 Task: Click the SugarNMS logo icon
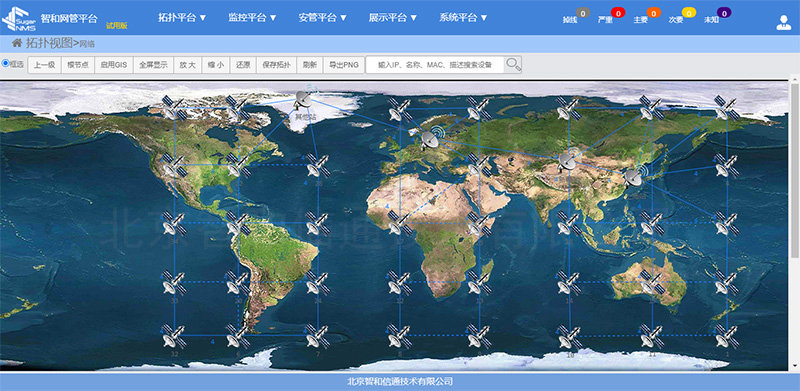coord(19,19)
